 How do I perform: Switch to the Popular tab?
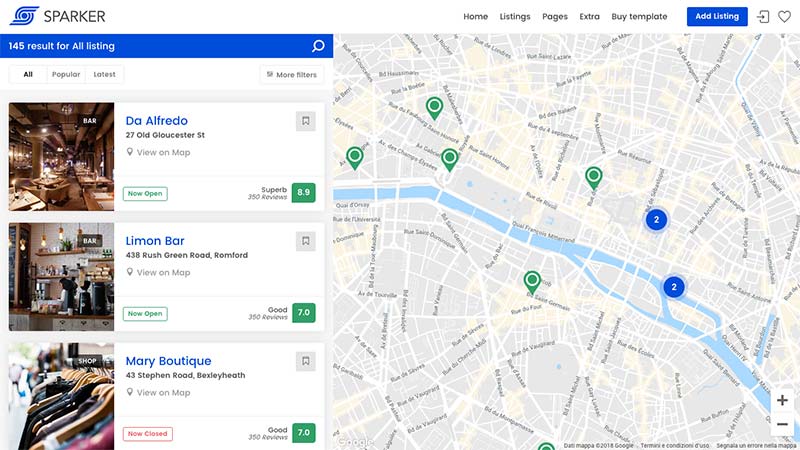(66, 75)
